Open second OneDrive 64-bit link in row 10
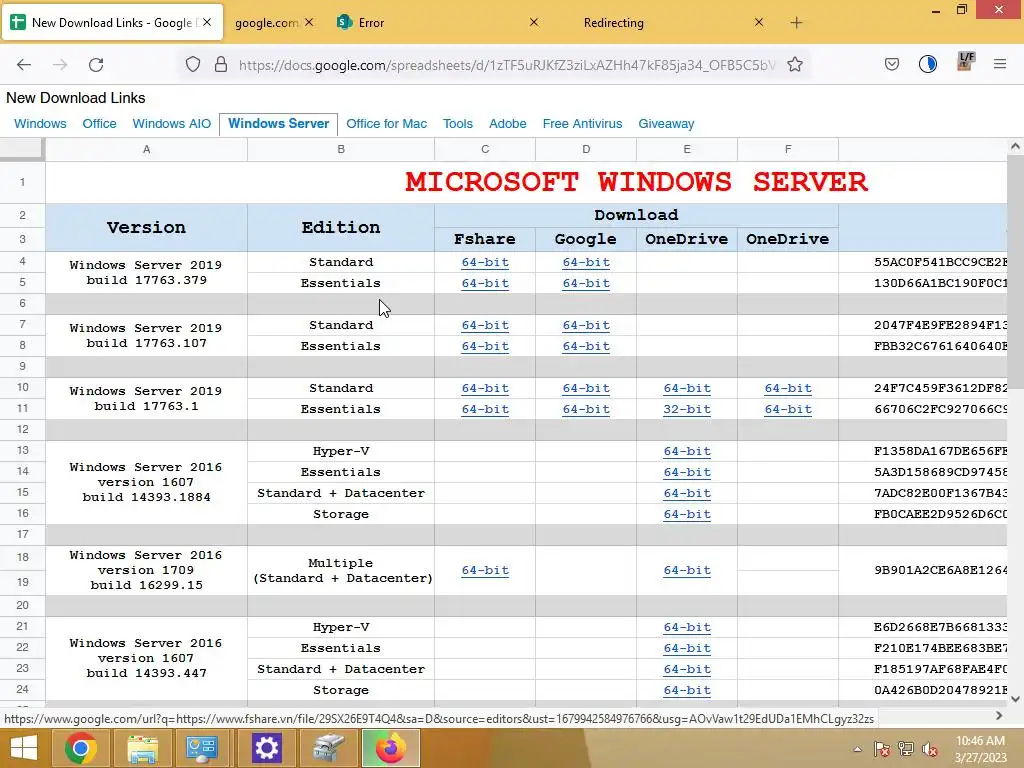Image resolution: width=1024 pixels, height=768 pixels. click(x=788, y=389)
